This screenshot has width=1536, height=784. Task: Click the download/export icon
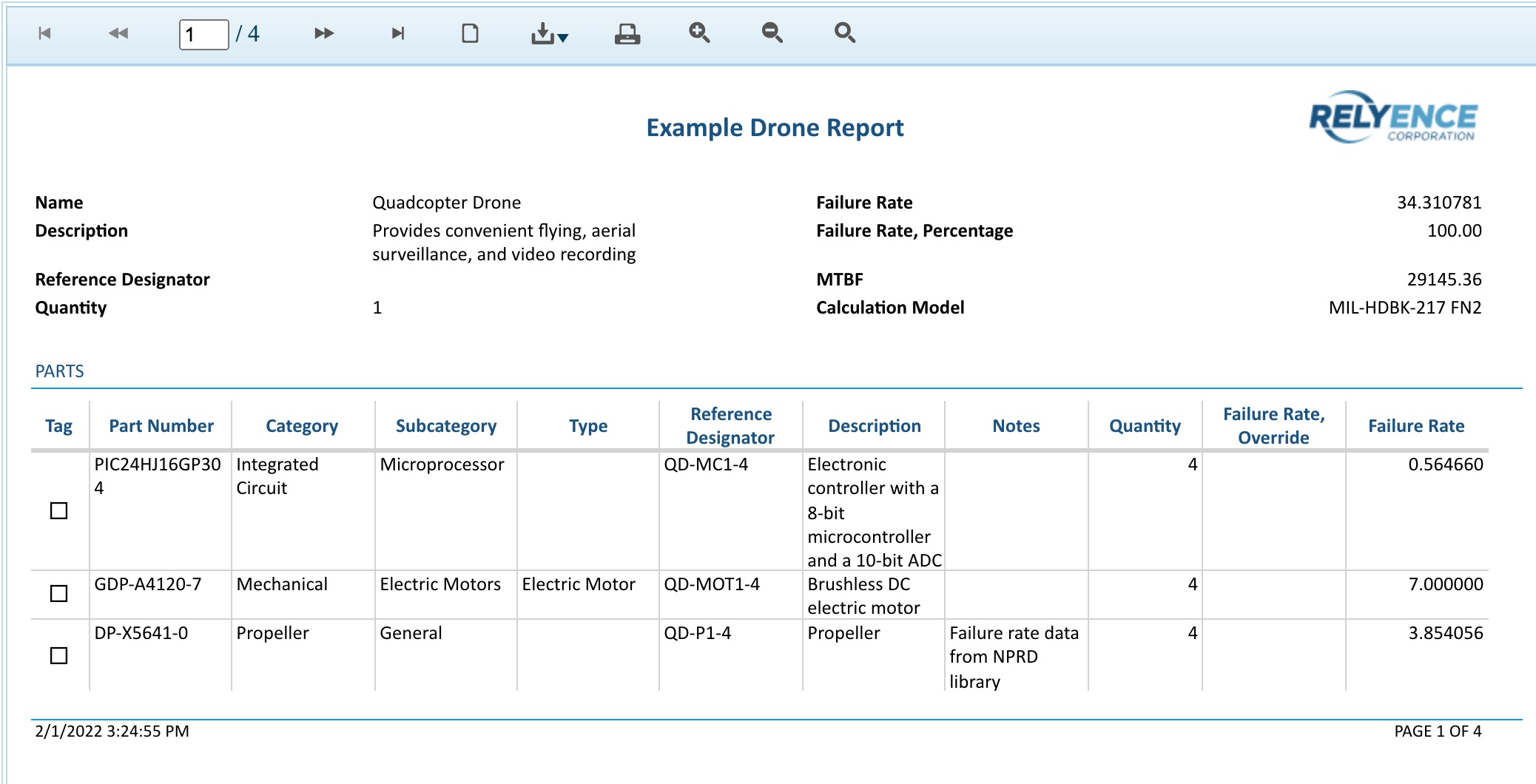click(x=541, y=33)
